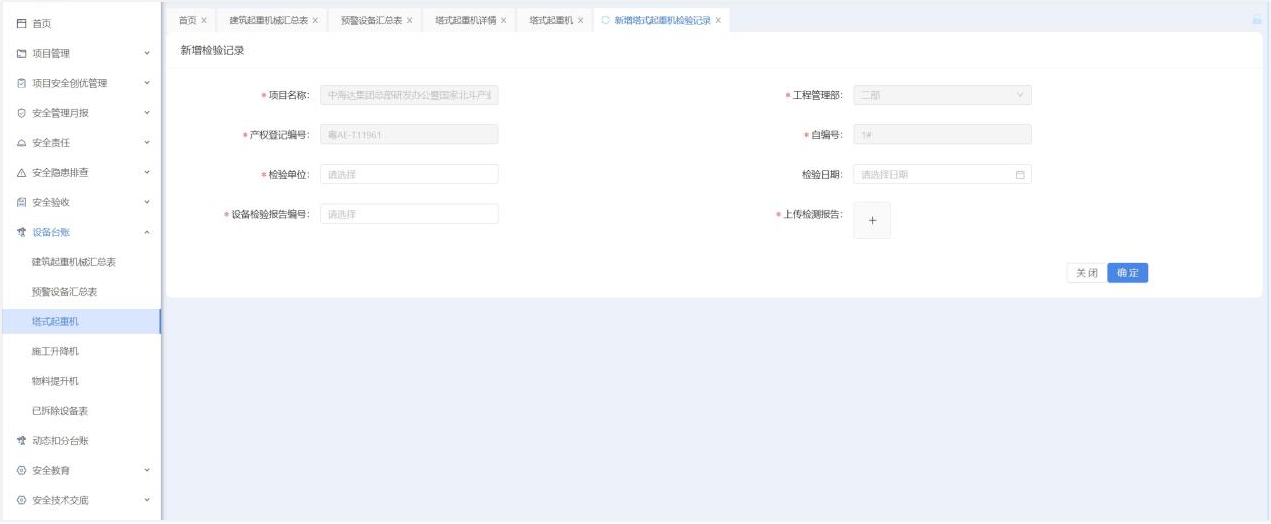The height and width of the screenshot is (524, 1271).
Task: Click the 安全教育 gear icon in sidebar
Action: click(x=21, y=470)
